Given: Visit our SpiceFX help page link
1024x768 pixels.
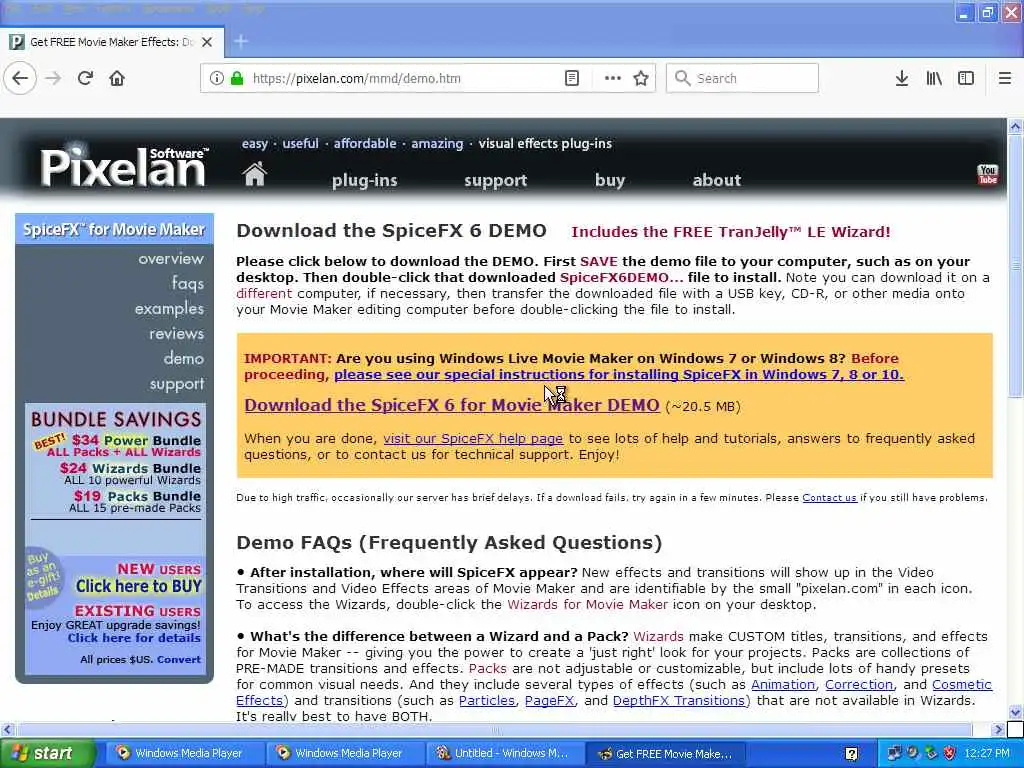Looking at the screenshot, I should [473, 439].
